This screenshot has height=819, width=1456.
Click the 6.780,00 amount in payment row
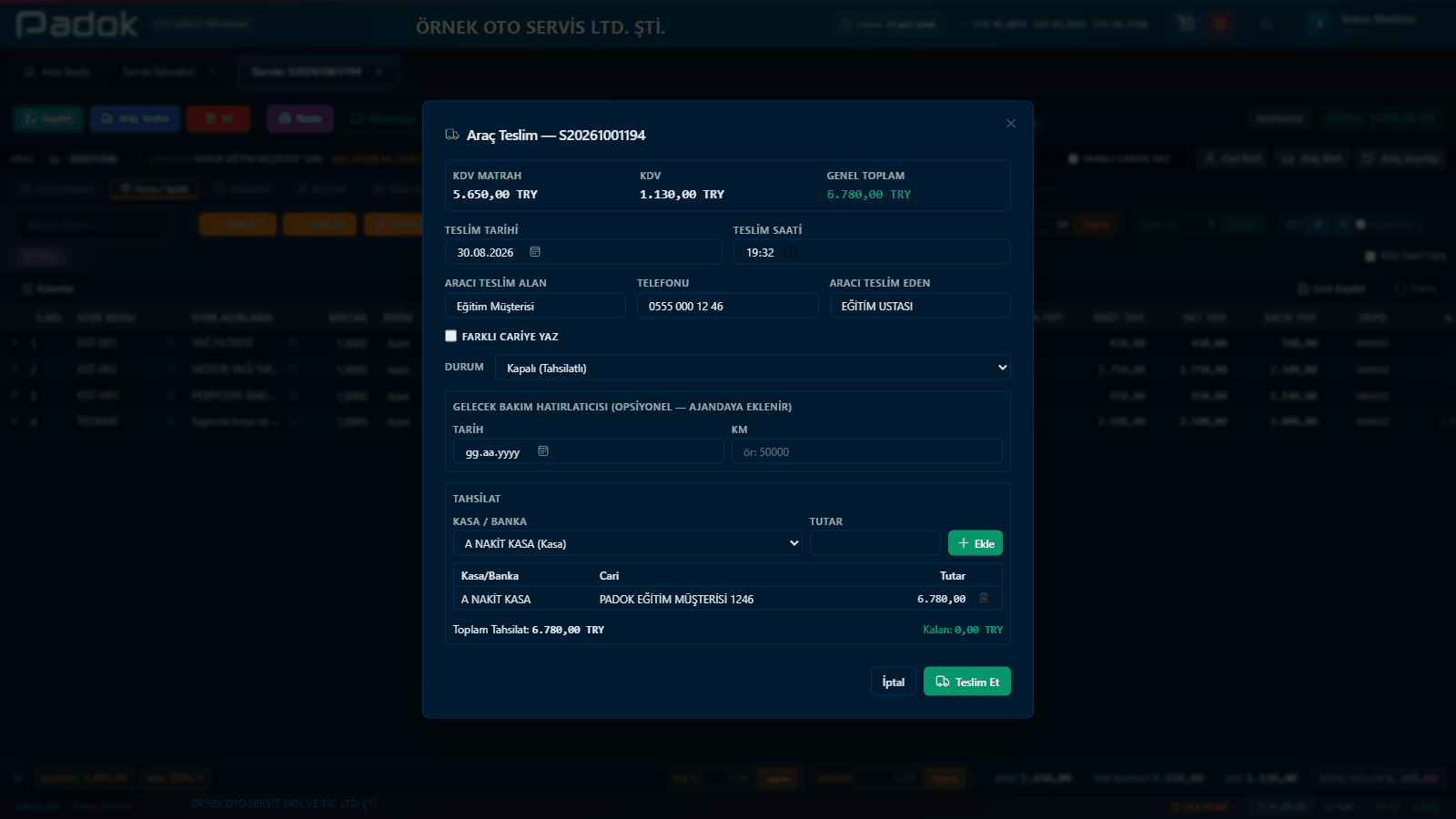(x=941, y=599)
